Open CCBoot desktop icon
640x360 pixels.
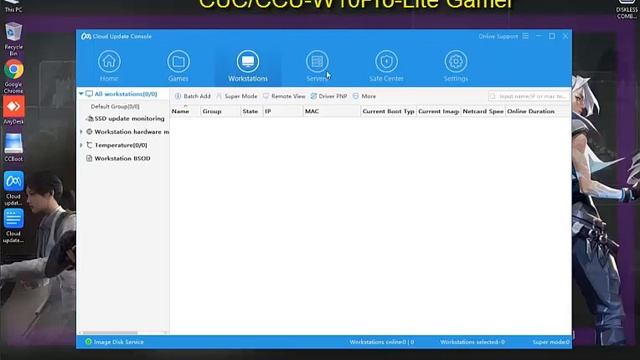pyautogui.click(x=13, y=147)
